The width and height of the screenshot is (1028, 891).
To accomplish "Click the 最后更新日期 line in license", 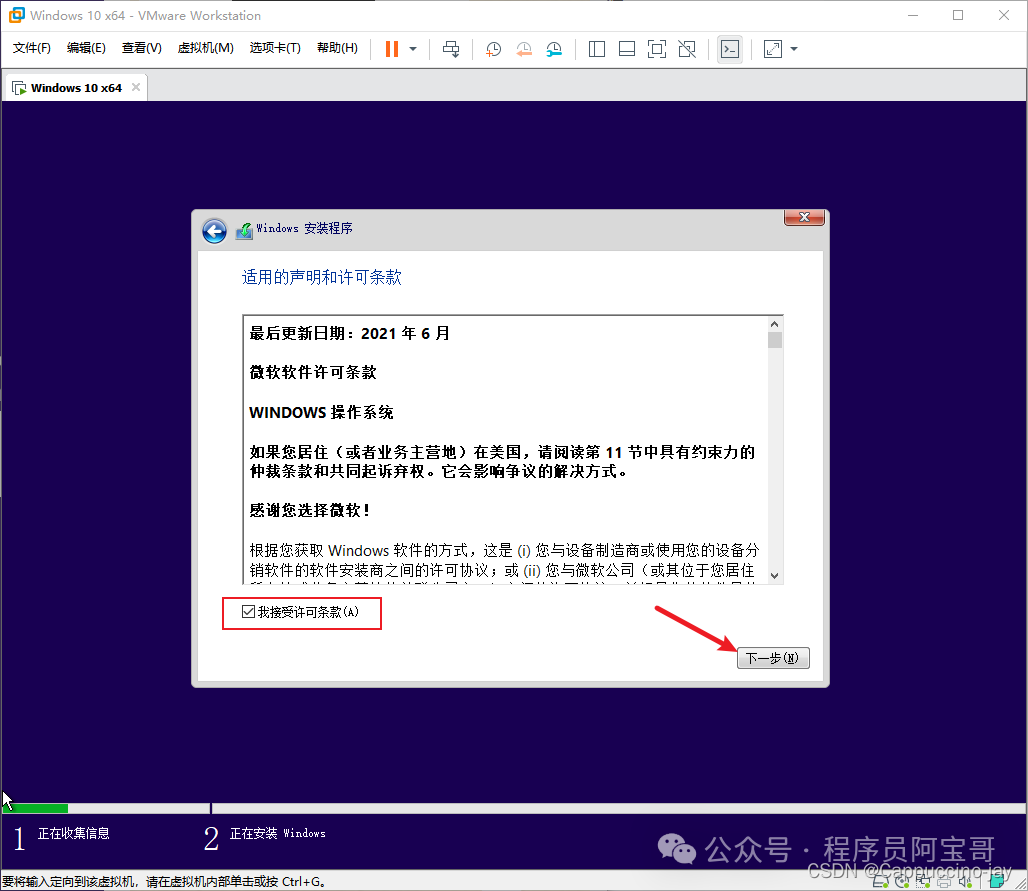I will (349, 334).
